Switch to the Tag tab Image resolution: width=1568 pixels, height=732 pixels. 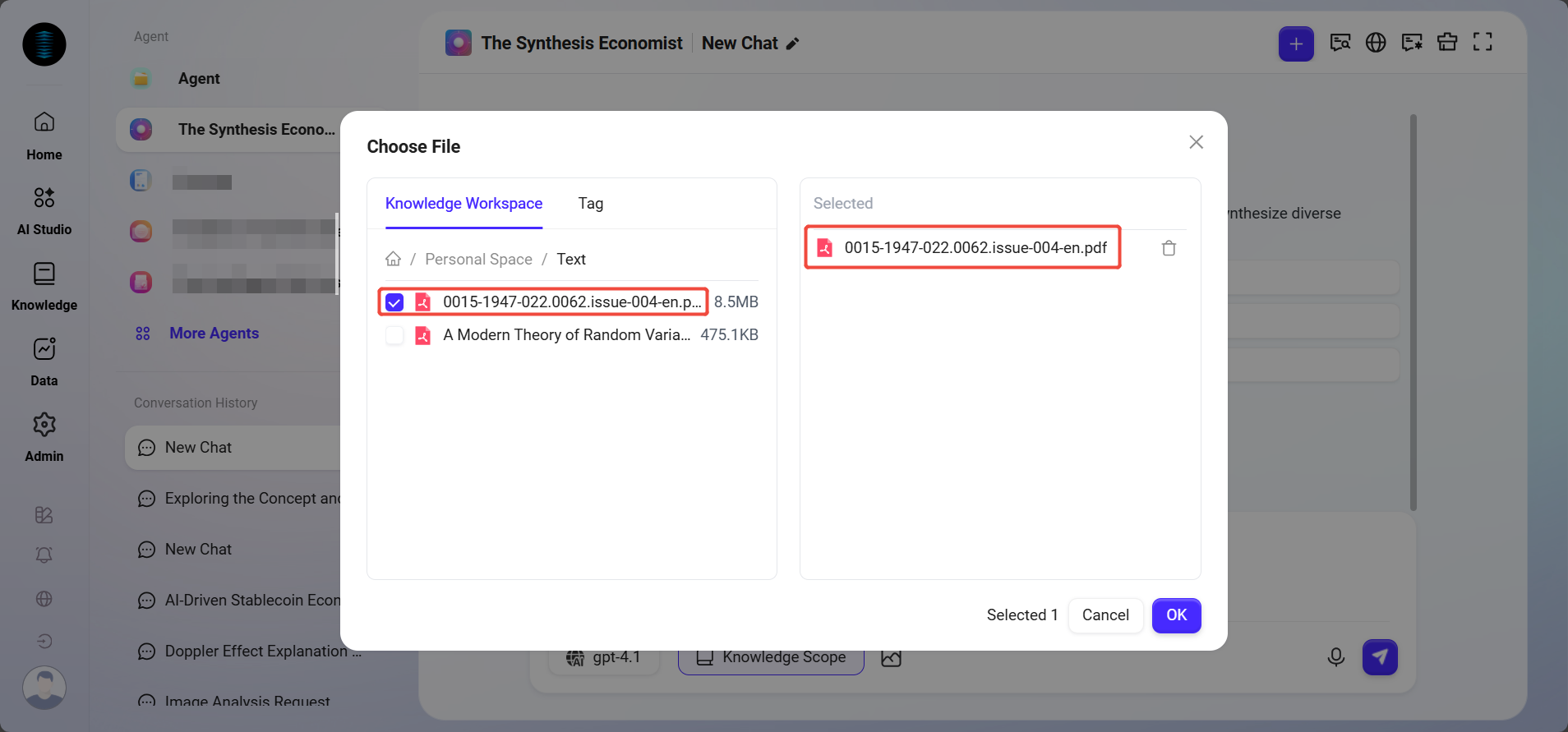pyautogui.click(x=590, y=204)
